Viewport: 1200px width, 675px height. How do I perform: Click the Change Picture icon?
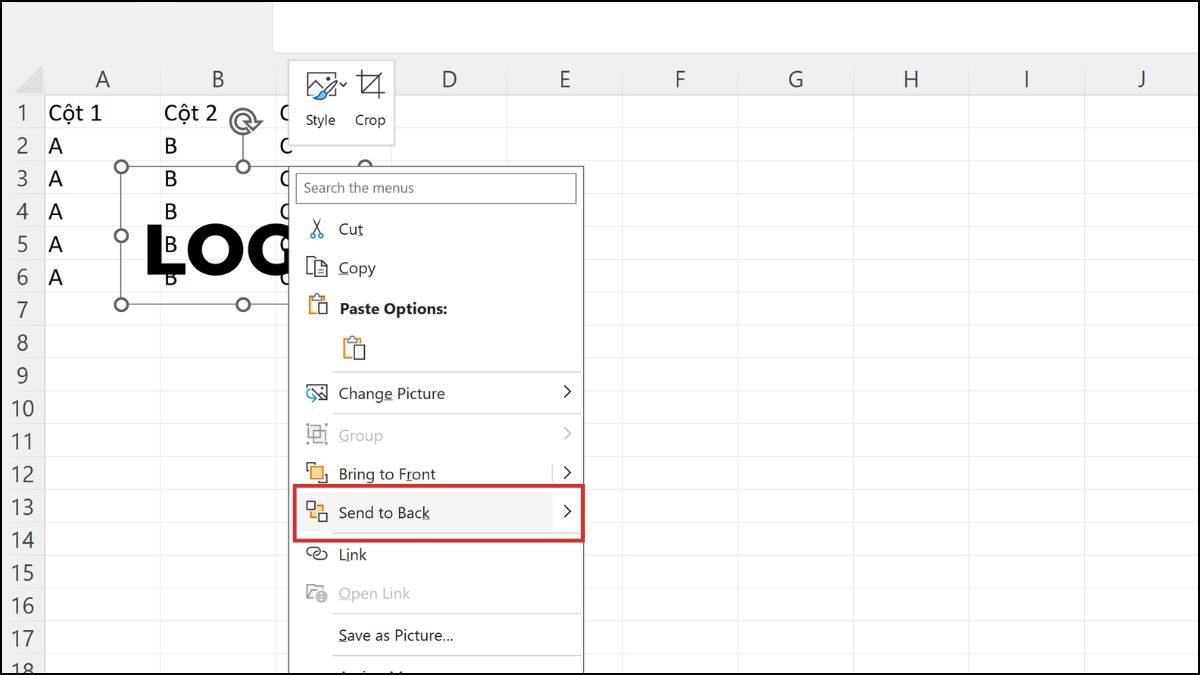click(317, 393)
